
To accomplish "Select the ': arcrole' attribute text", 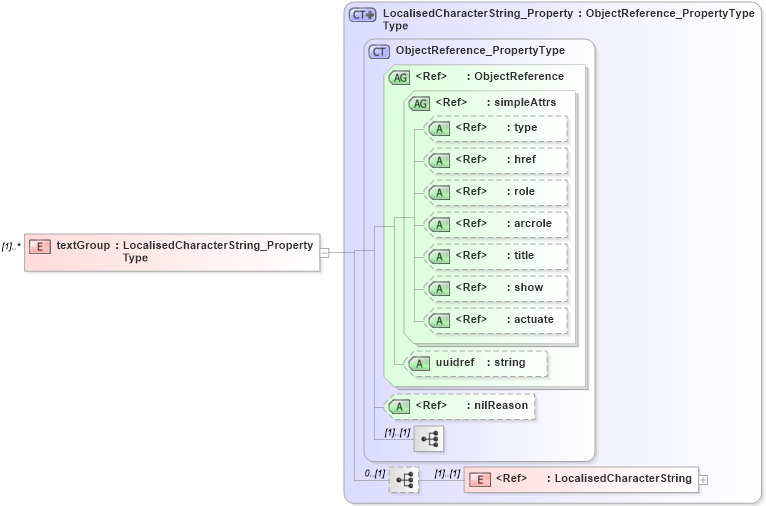I will coord(529,223).
